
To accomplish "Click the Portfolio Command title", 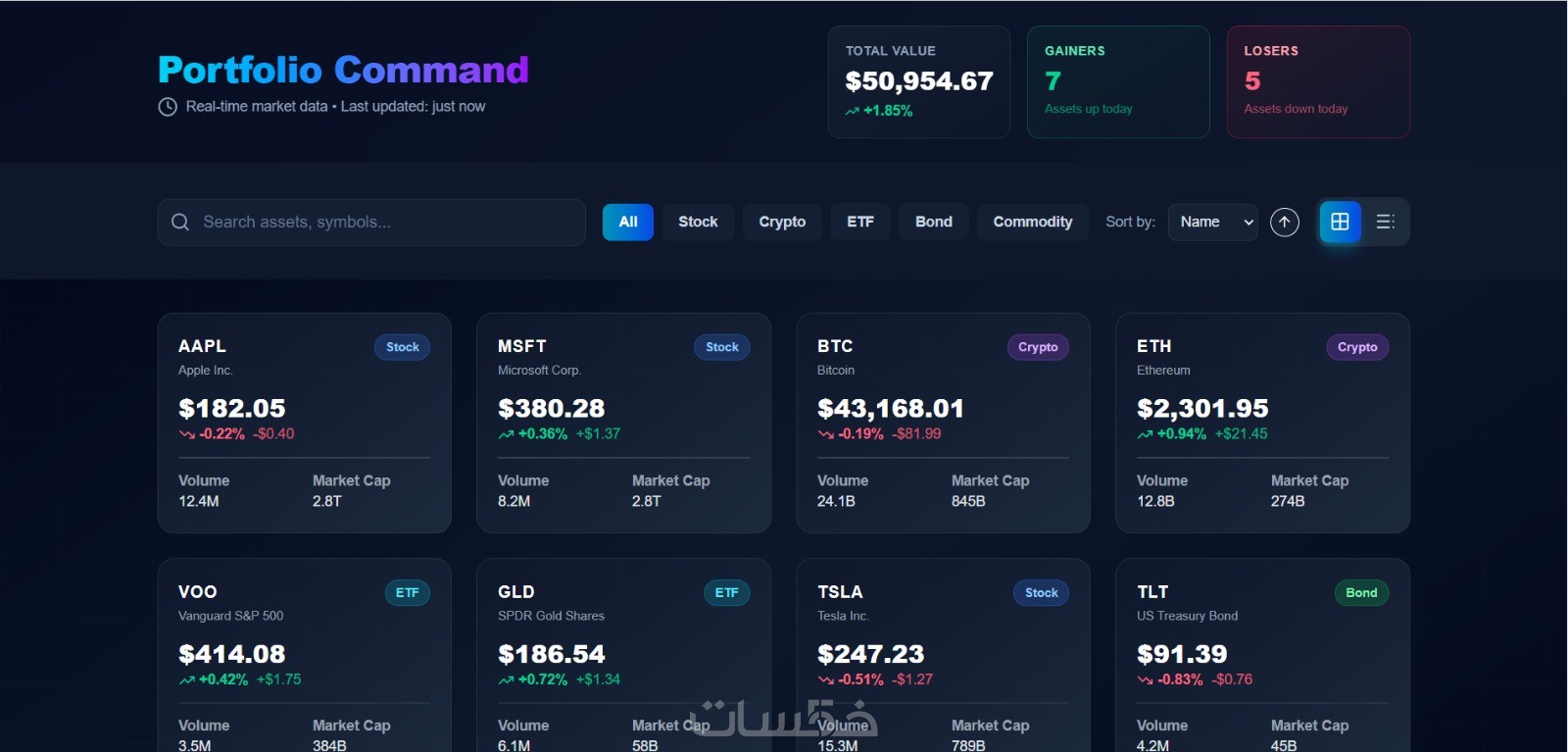I will (344, 70).
